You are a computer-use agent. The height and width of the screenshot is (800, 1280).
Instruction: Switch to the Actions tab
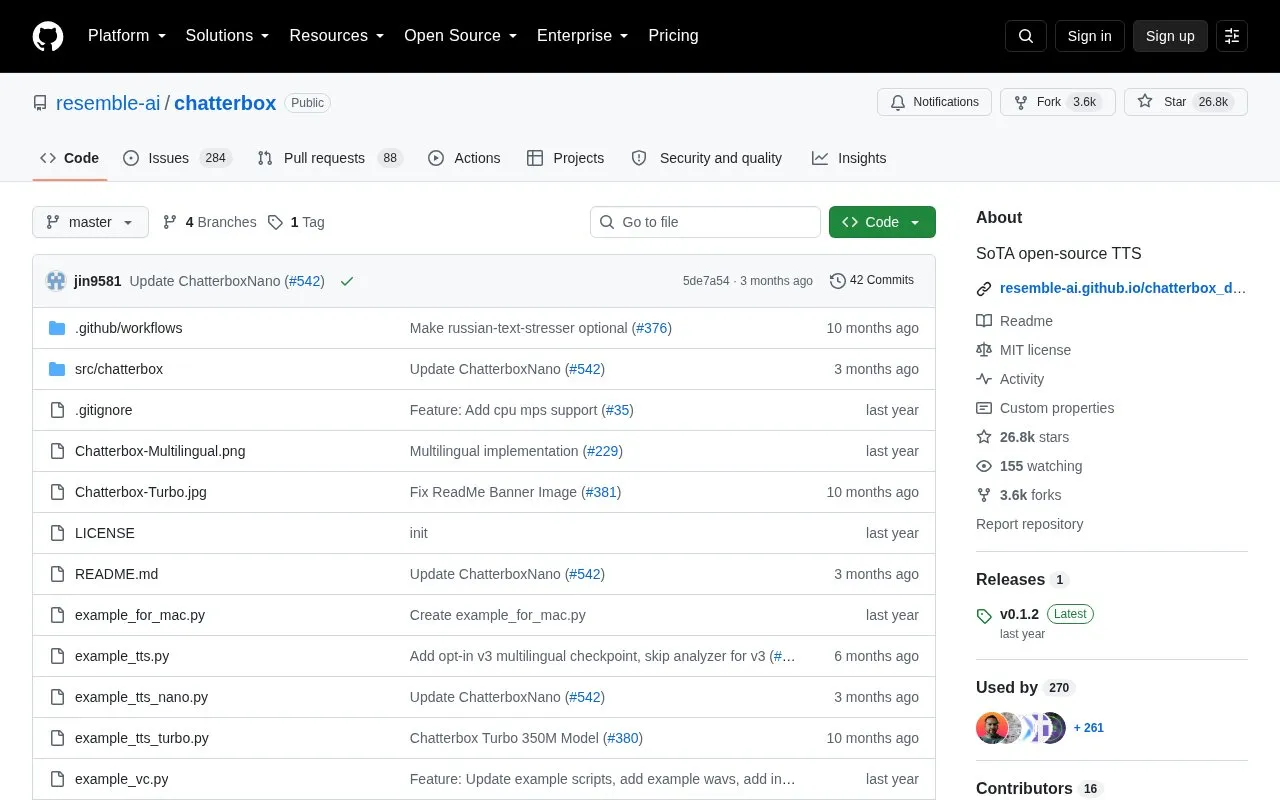464,158
